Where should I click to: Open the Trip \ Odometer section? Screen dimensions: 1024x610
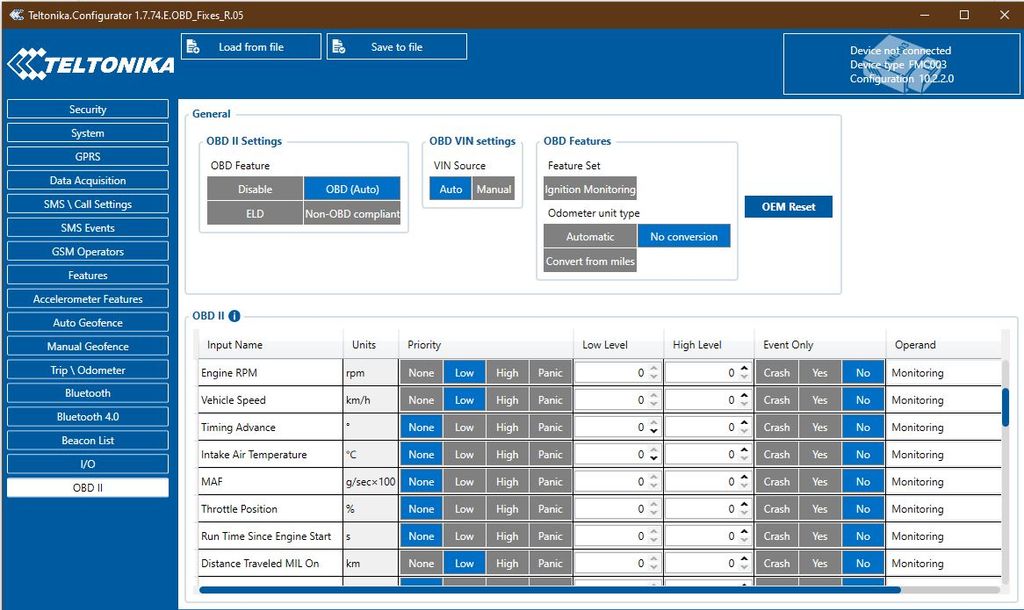[88, 370]
